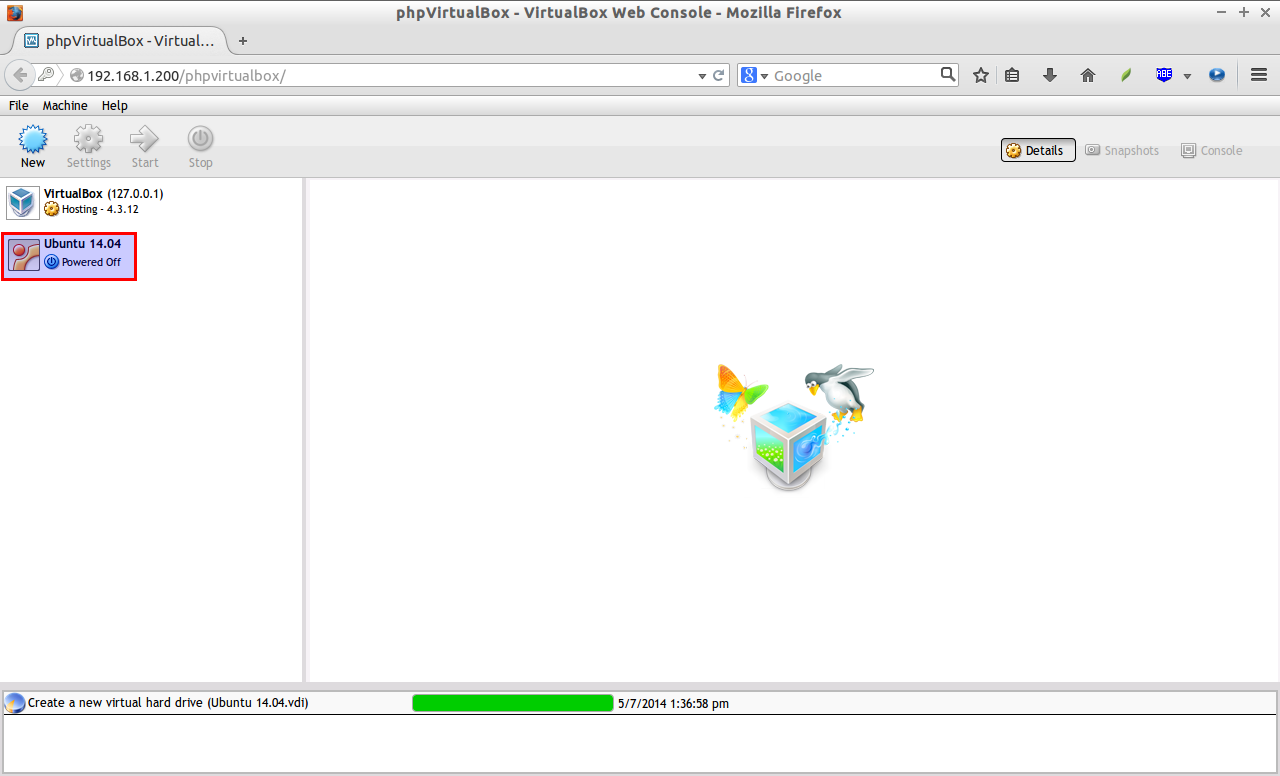This screenshot has height=776, width=1280.
Task: Open the Machine menu
Action: pos(65,105)
